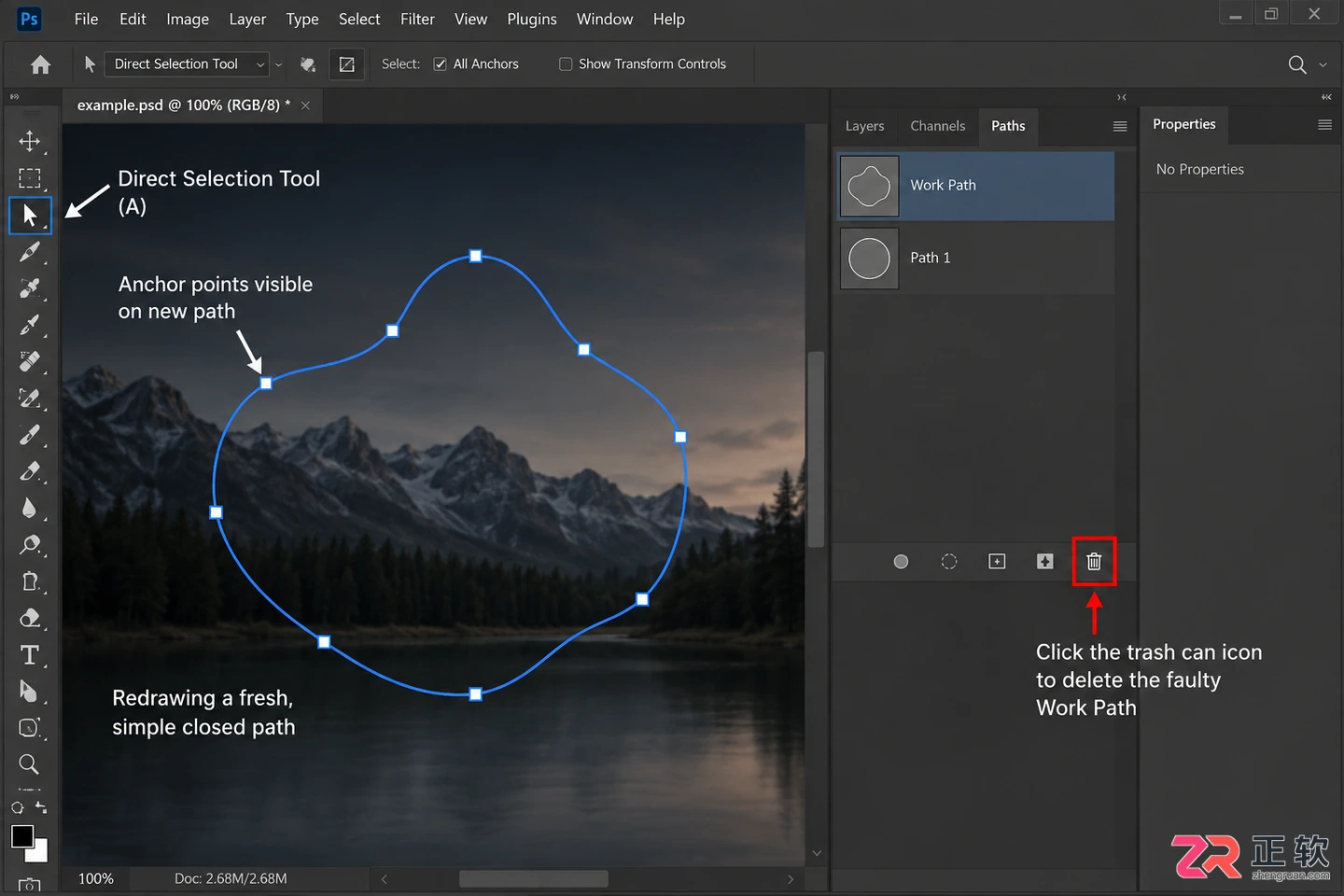Select the Work Path row
This screenshot has width=1344, height=896.
(x=975, y=186)
